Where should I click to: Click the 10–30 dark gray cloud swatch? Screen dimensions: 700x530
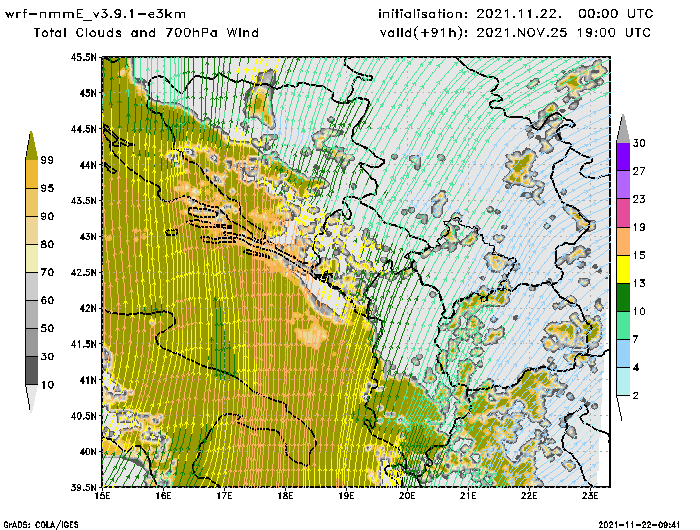[32, 371]
